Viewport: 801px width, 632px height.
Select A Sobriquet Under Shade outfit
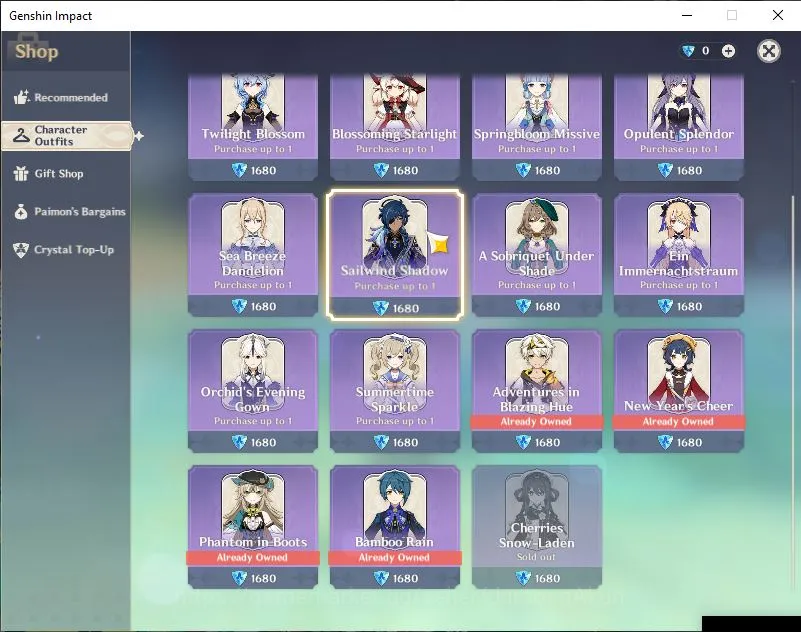click(537, 254)
